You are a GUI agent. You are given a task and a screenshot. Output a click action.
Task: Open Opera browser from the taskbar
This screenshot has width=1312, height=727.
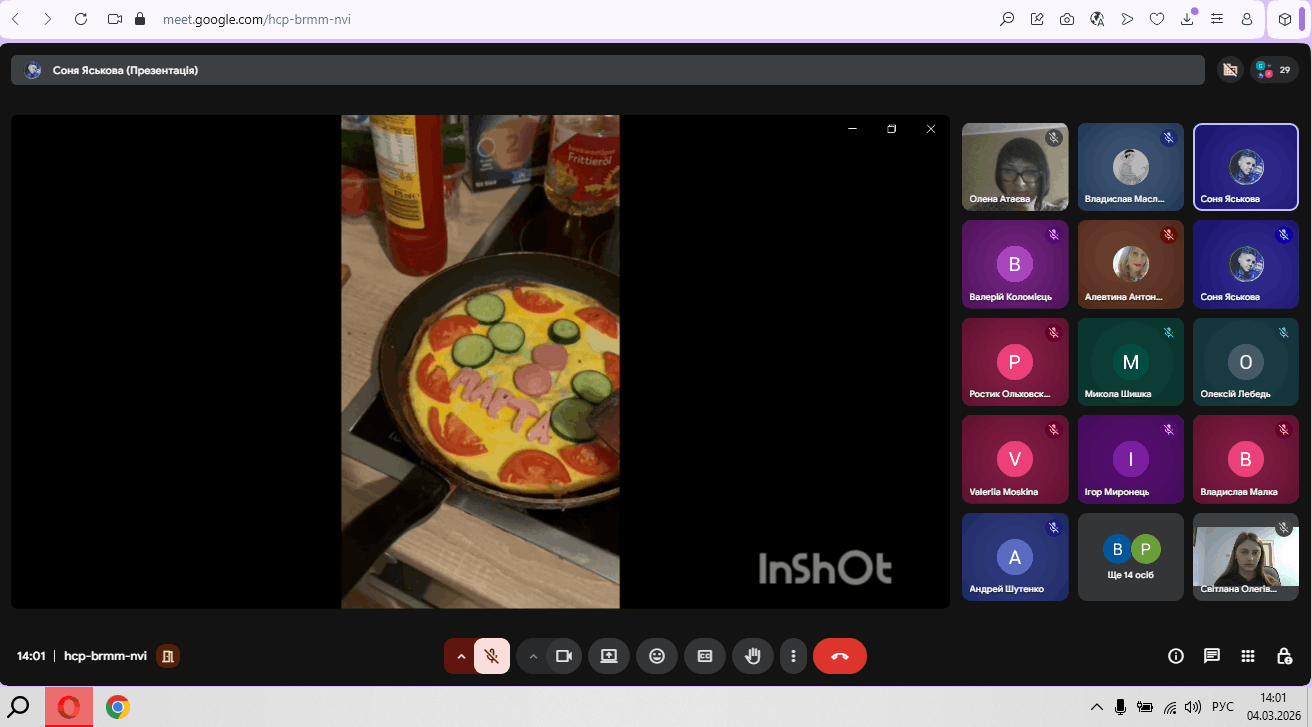[69, 707]
